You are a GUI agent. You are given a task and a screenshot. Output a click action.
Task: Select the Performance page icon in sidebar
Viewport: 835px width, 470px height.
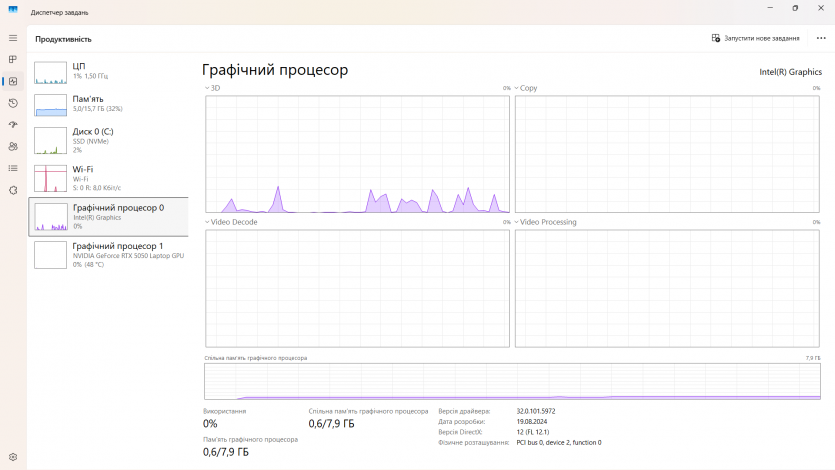(x=13, y=81)
